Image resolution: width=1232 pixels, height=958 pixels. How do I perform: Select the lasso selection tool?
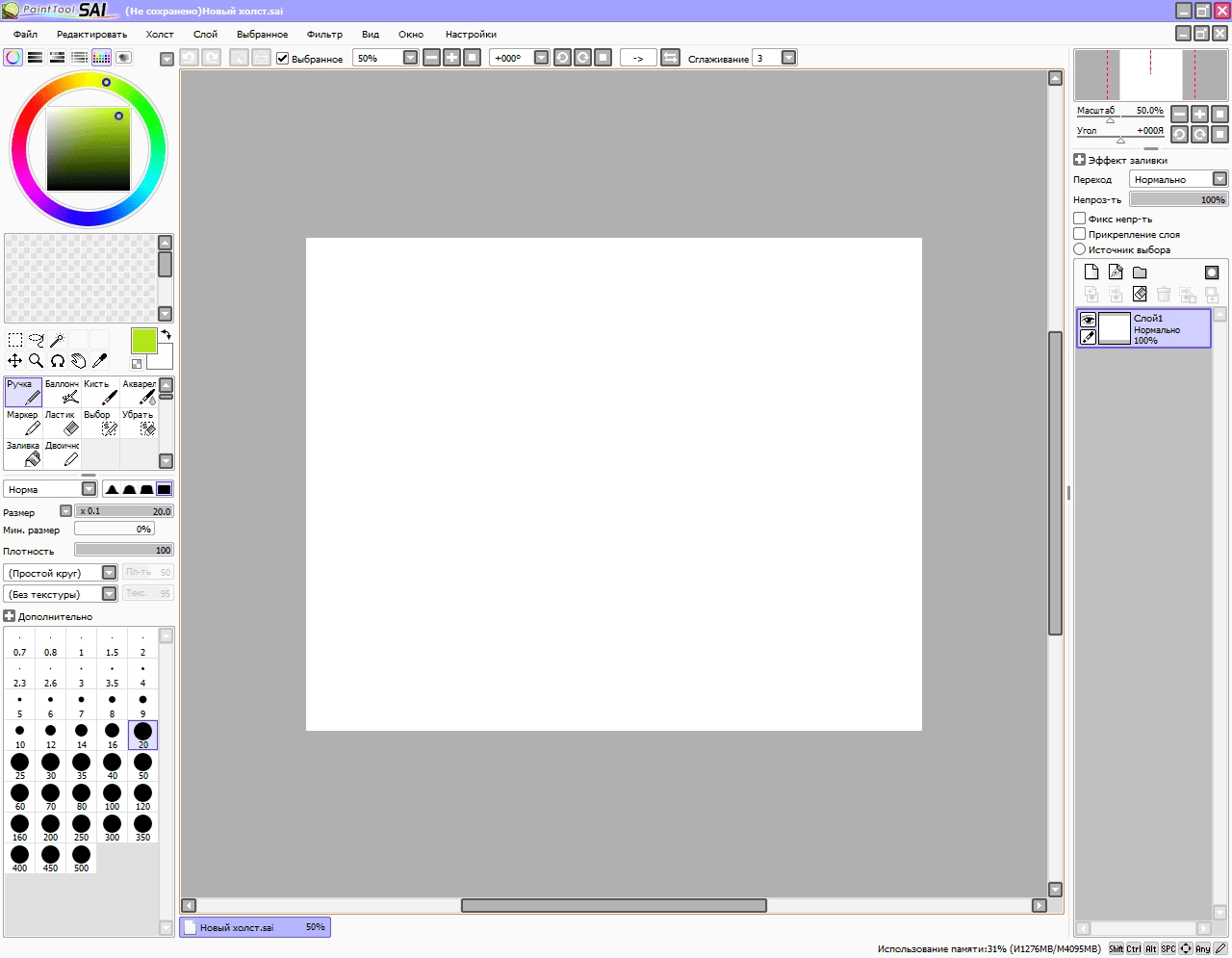(x=37, y=340)
